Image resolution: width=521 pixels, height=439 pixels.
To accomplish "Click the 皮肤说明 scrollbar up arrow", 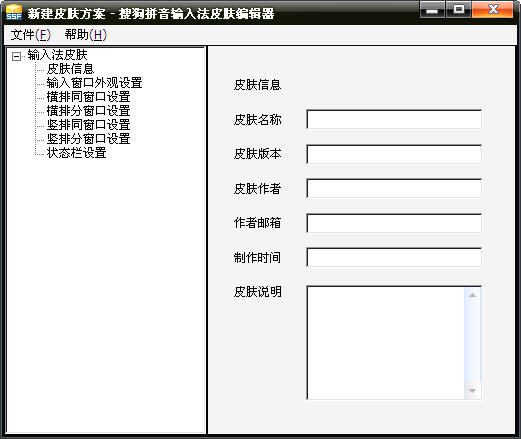I will pos(472,295).
